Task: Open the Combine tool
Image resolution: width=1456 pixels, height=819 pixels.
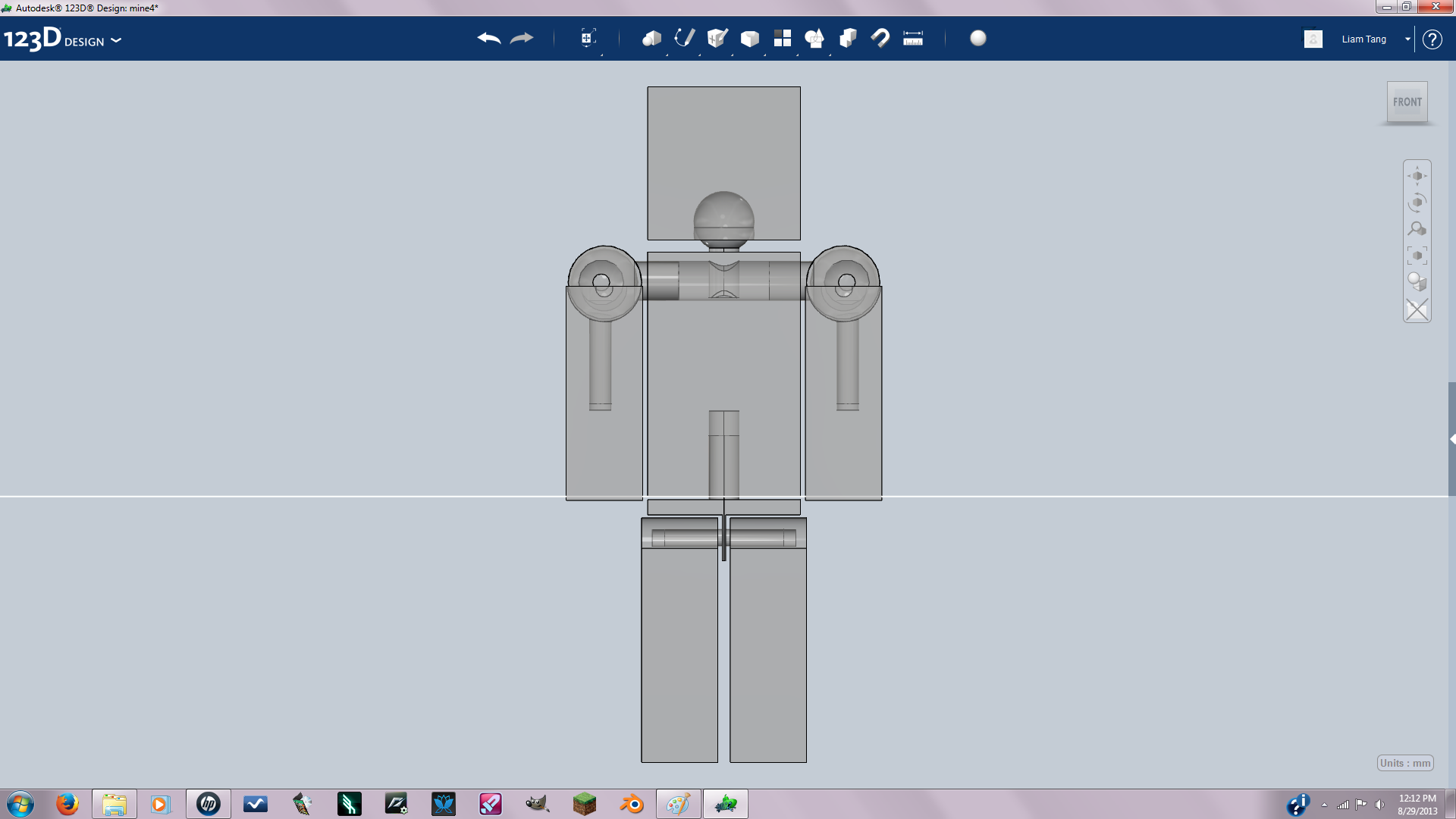Action: [848, 38]
